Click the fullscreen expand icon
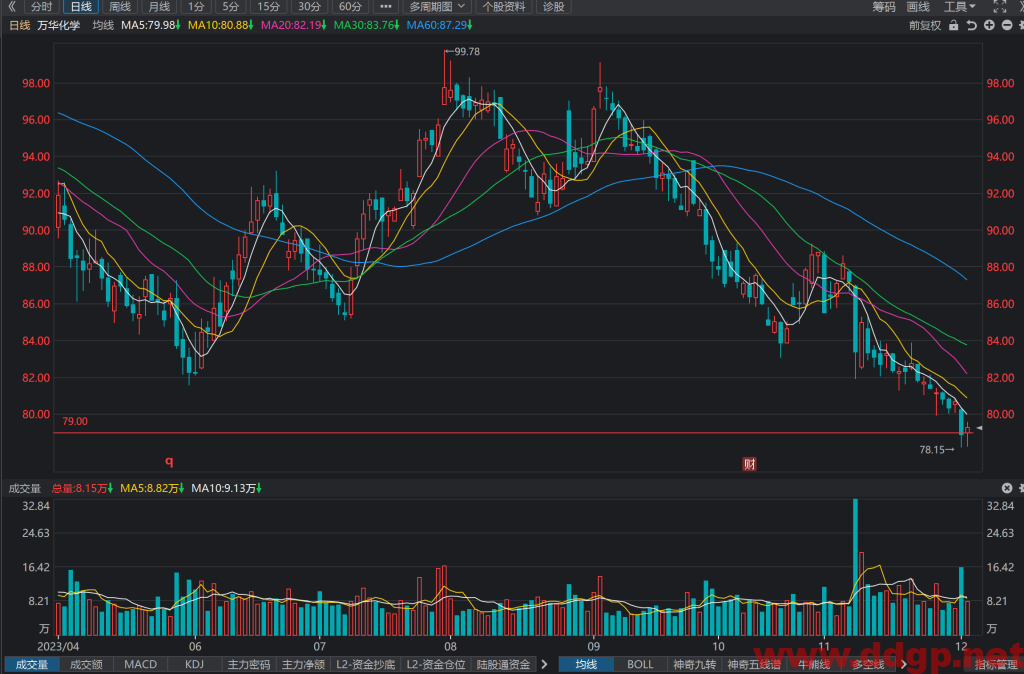This screenshot has height=674, width=1024. pos(1000,7)
